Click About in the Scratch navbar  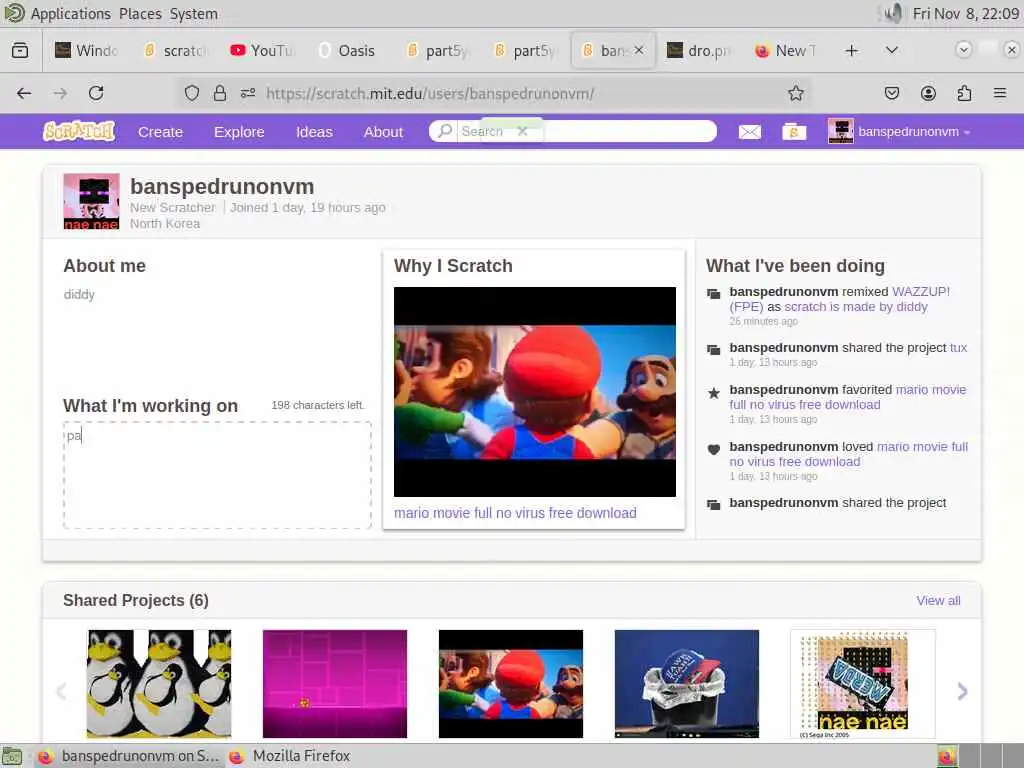(x=383, y=132)
